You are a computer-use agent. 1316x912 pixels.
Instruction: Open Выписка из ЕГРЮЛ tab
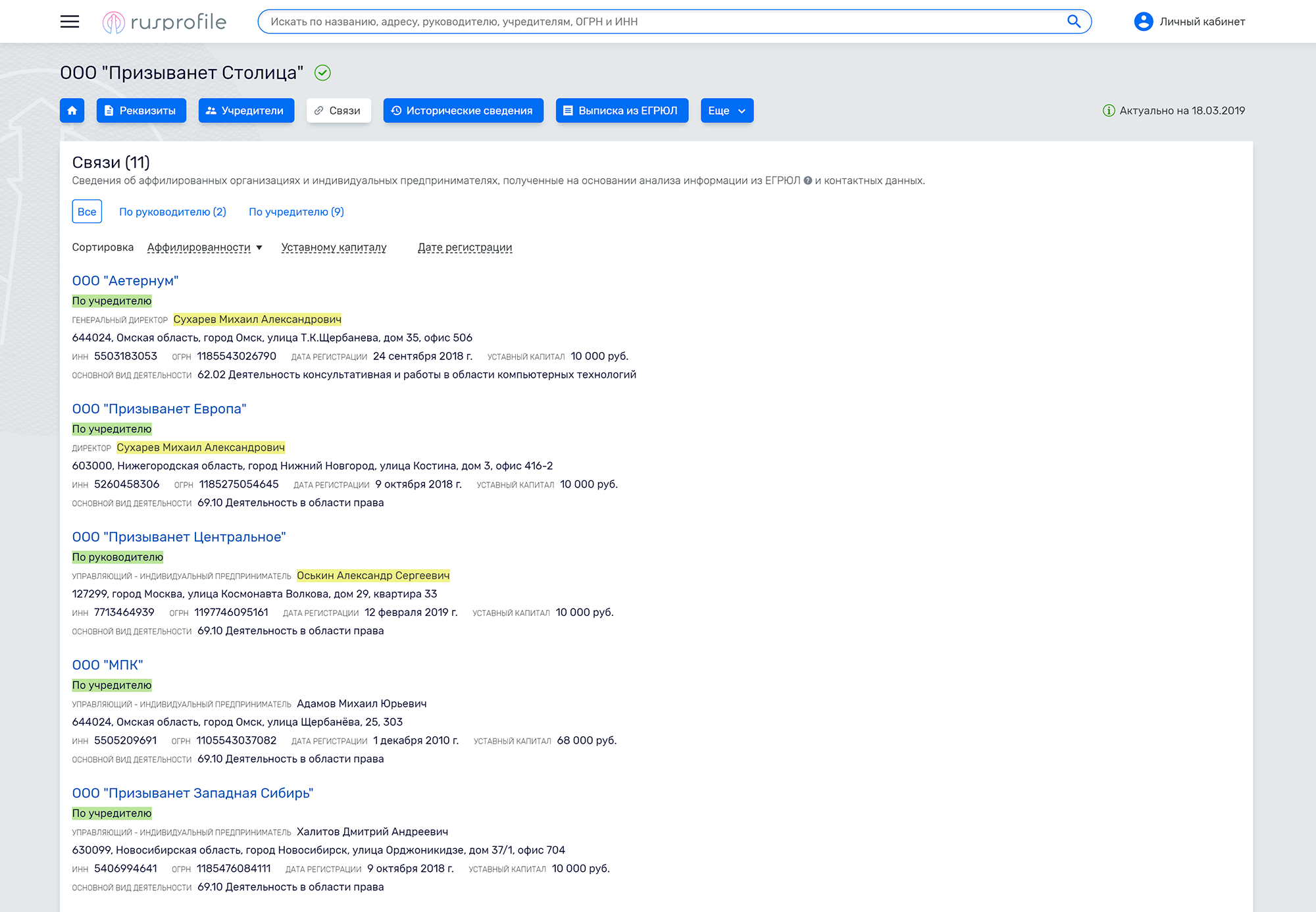tap(622, 111)
